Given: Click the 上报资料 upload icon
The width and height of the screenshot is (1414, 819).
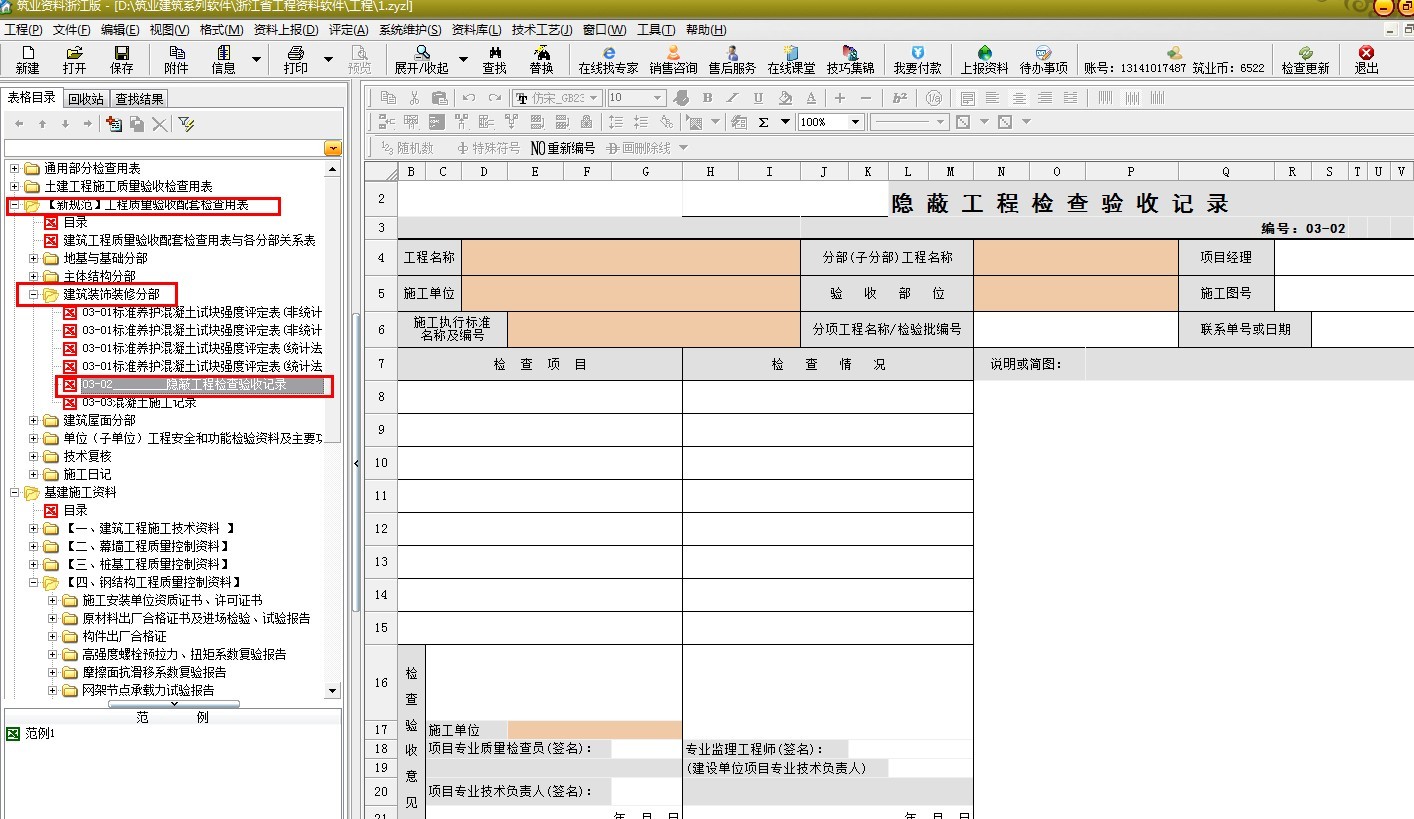Looking at the screenshot, I should (x=984, y=59).
